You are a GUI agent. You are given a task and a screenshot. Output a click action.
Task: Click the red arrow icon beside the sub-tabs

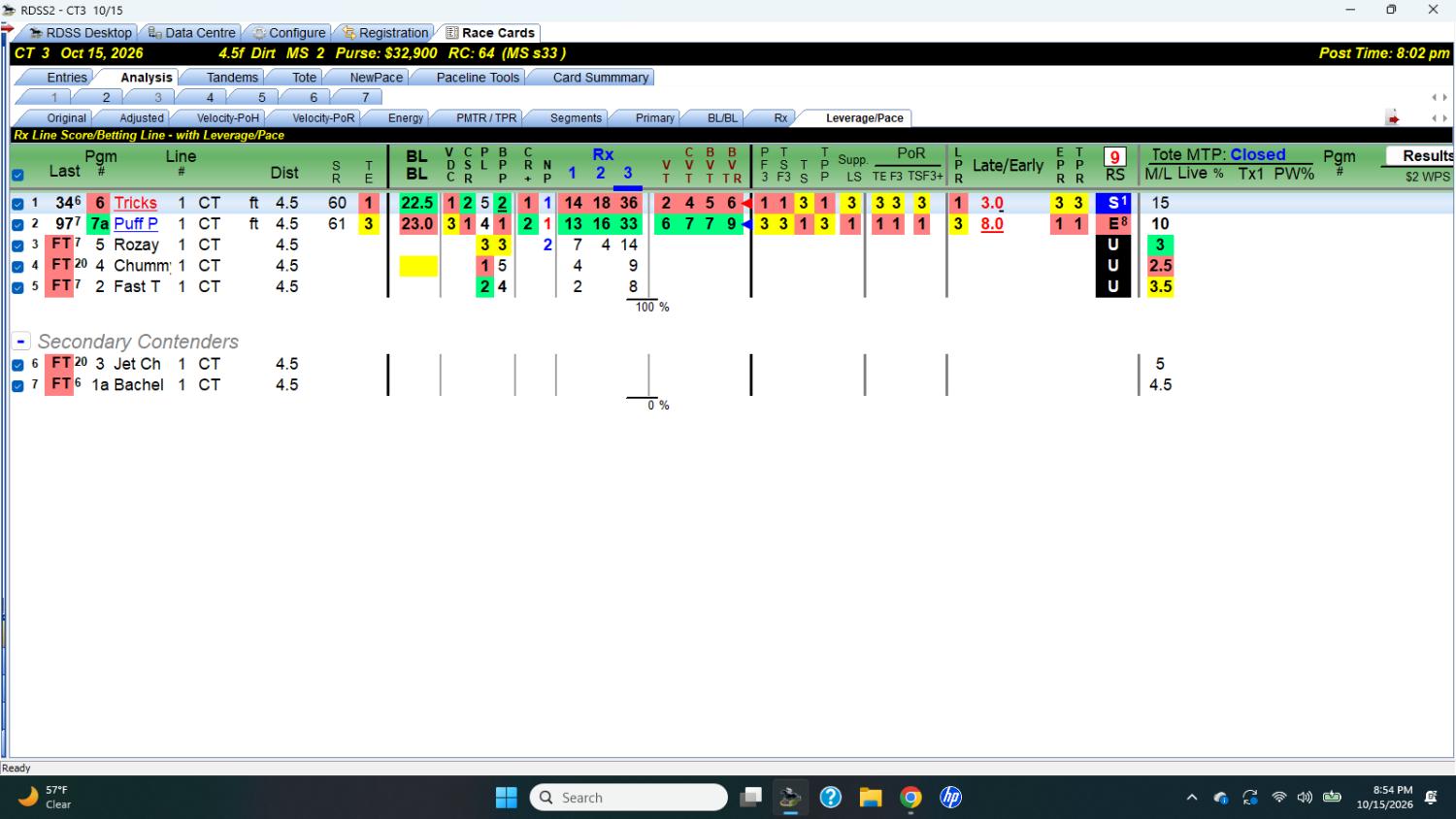tap(1393, 118)
